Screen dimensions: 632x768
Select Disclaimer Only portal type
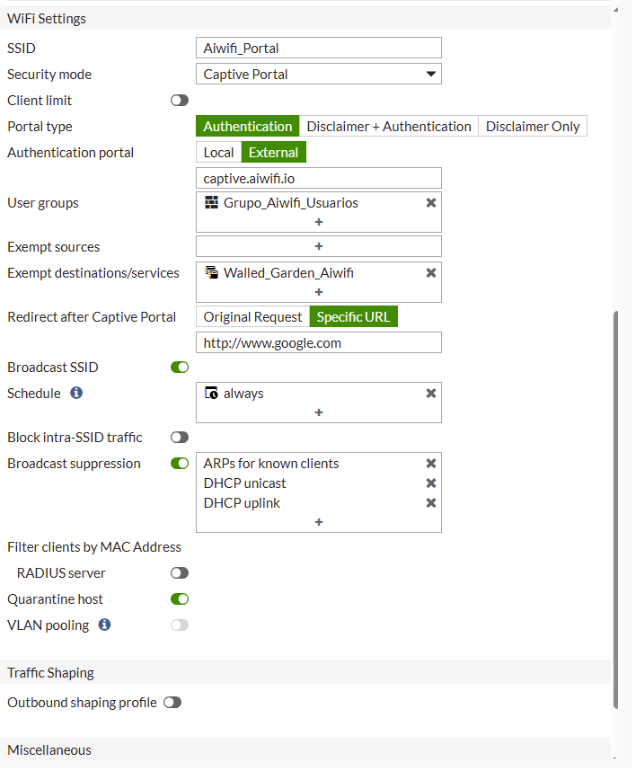[x=533, y=127]
